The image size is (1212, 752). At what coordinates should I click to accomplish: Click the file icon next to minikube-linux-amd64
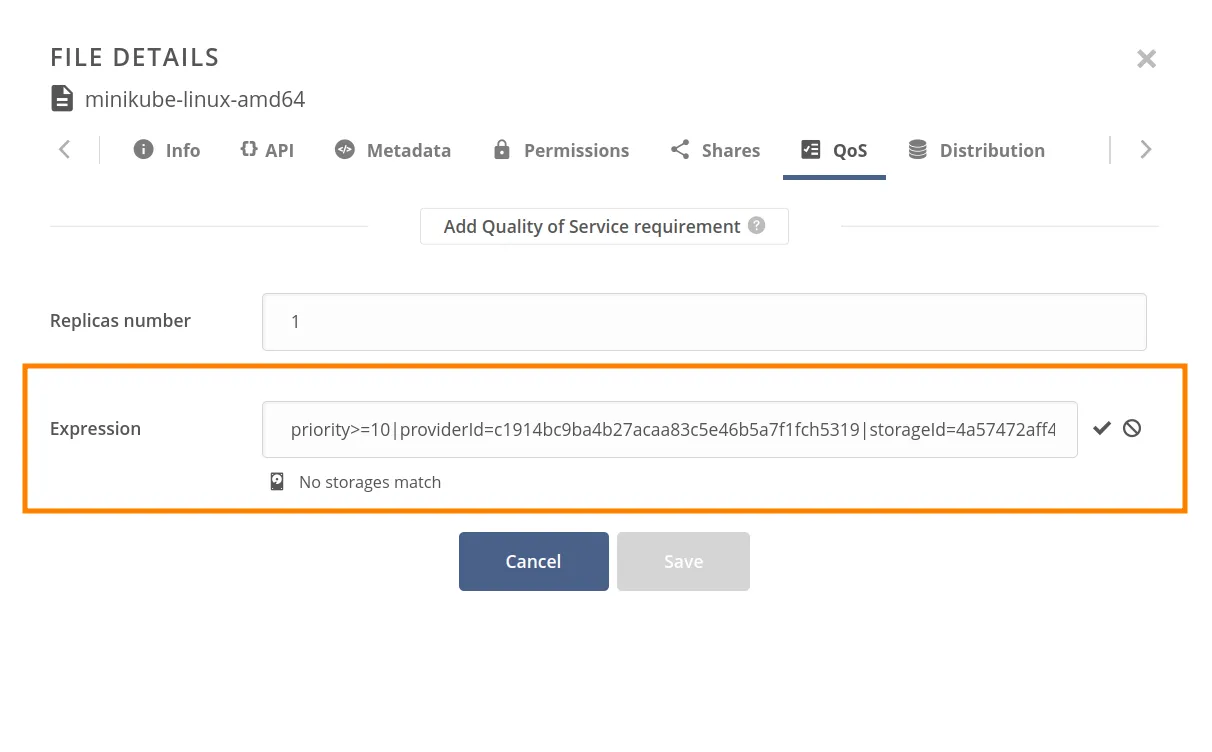coord(62,98)
